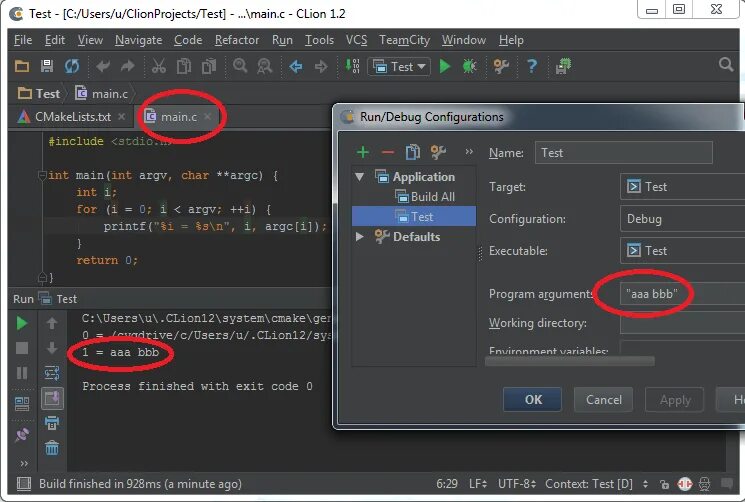
Task: Expand the Defaults tree node
Action: point(360,237)
